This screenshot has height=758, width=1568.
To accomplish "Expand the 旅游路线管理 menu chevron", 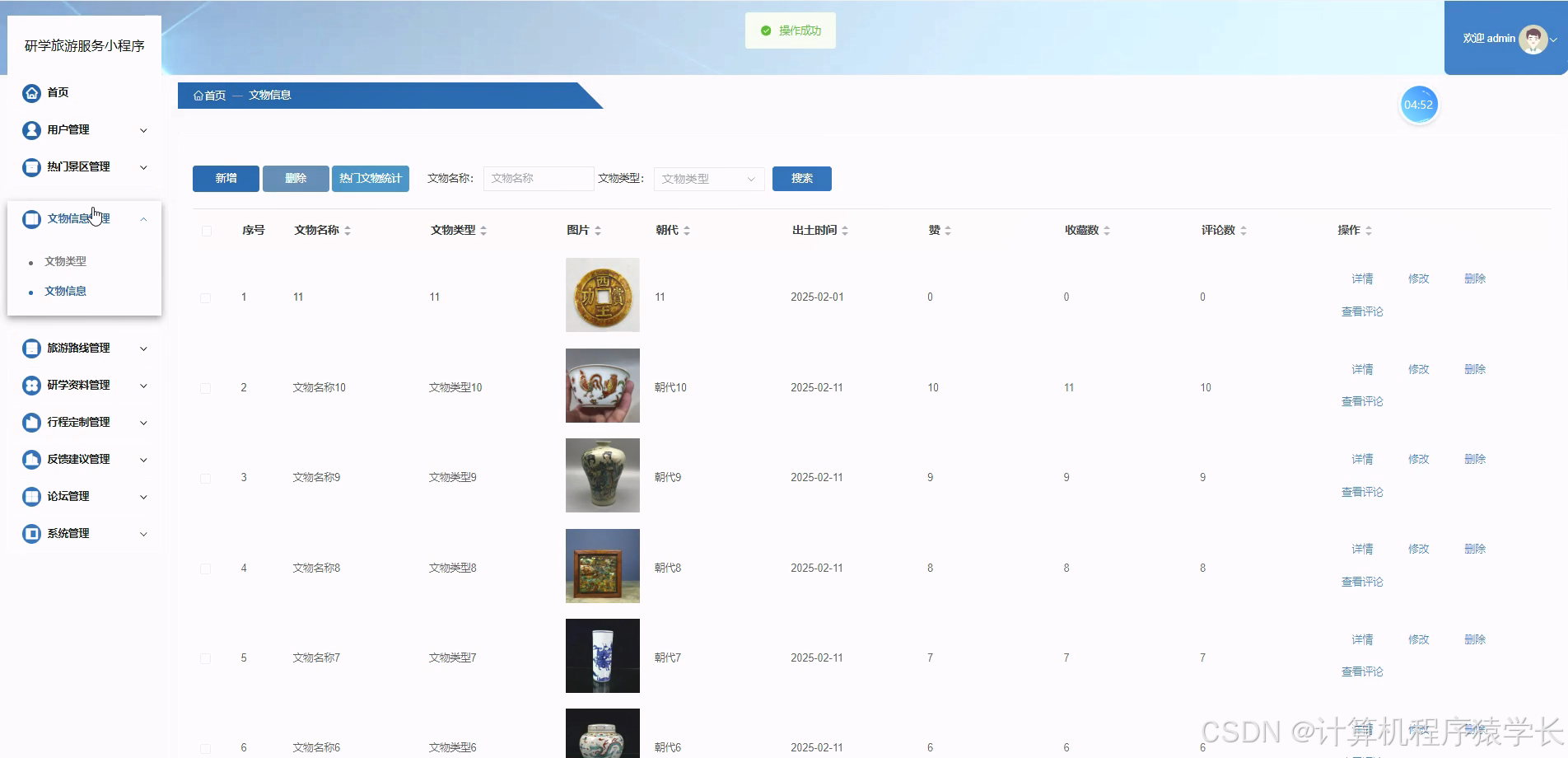I will point(143,349).
